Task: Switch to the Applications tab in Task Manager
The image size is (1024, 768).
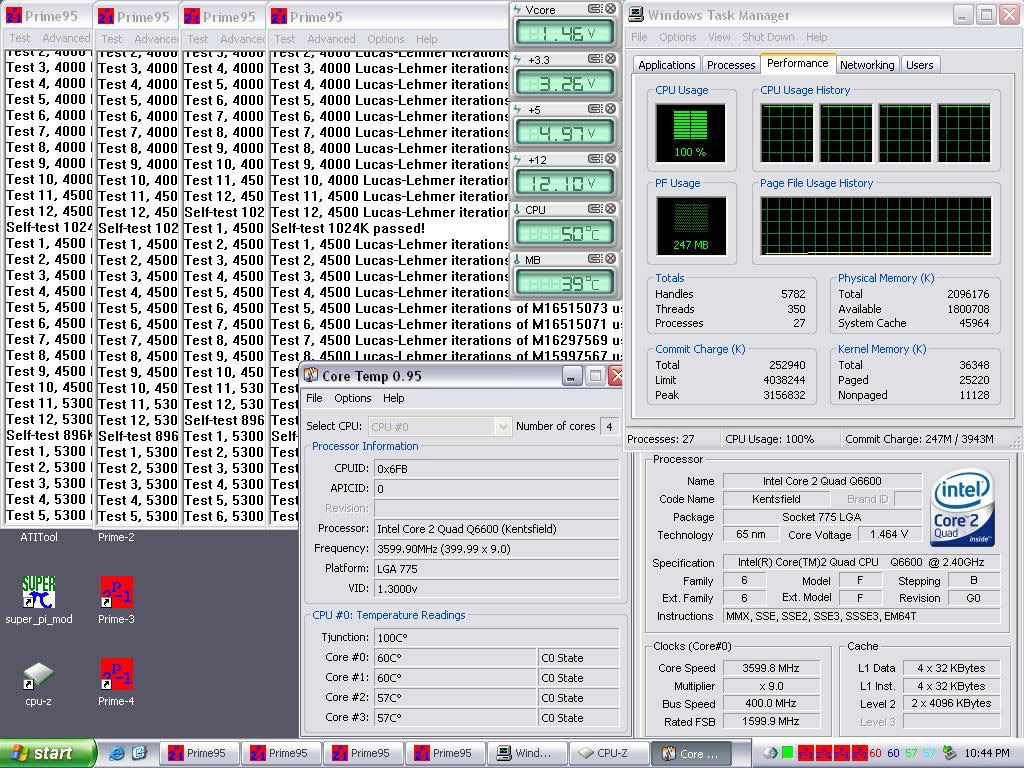Action: tap(666, 65)
